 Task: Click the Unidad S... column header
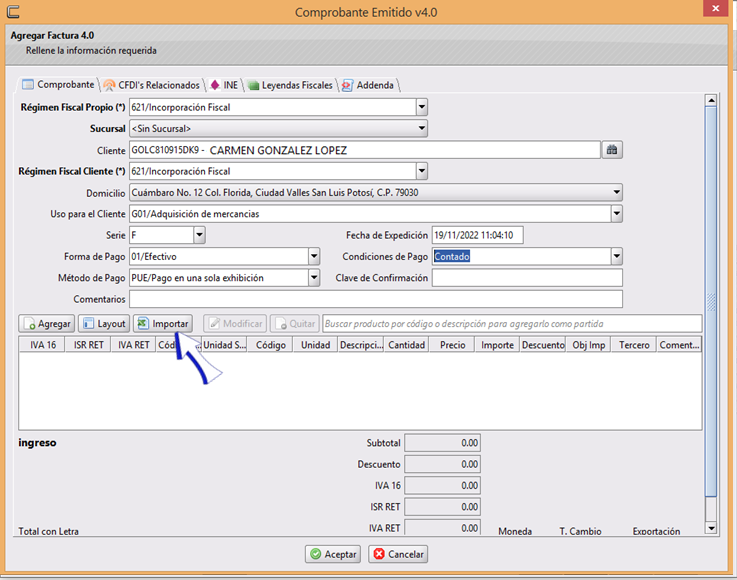pyautogui.click(x=224, y=345)
